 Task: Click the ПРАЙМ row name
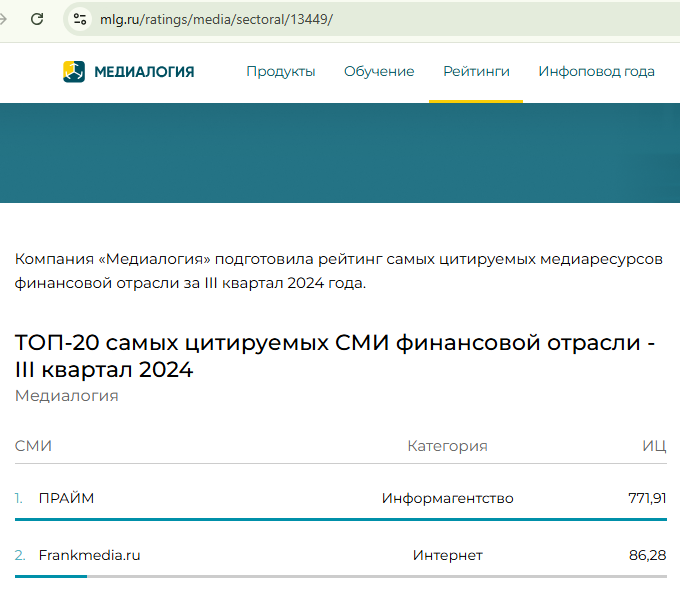(66, 498)
